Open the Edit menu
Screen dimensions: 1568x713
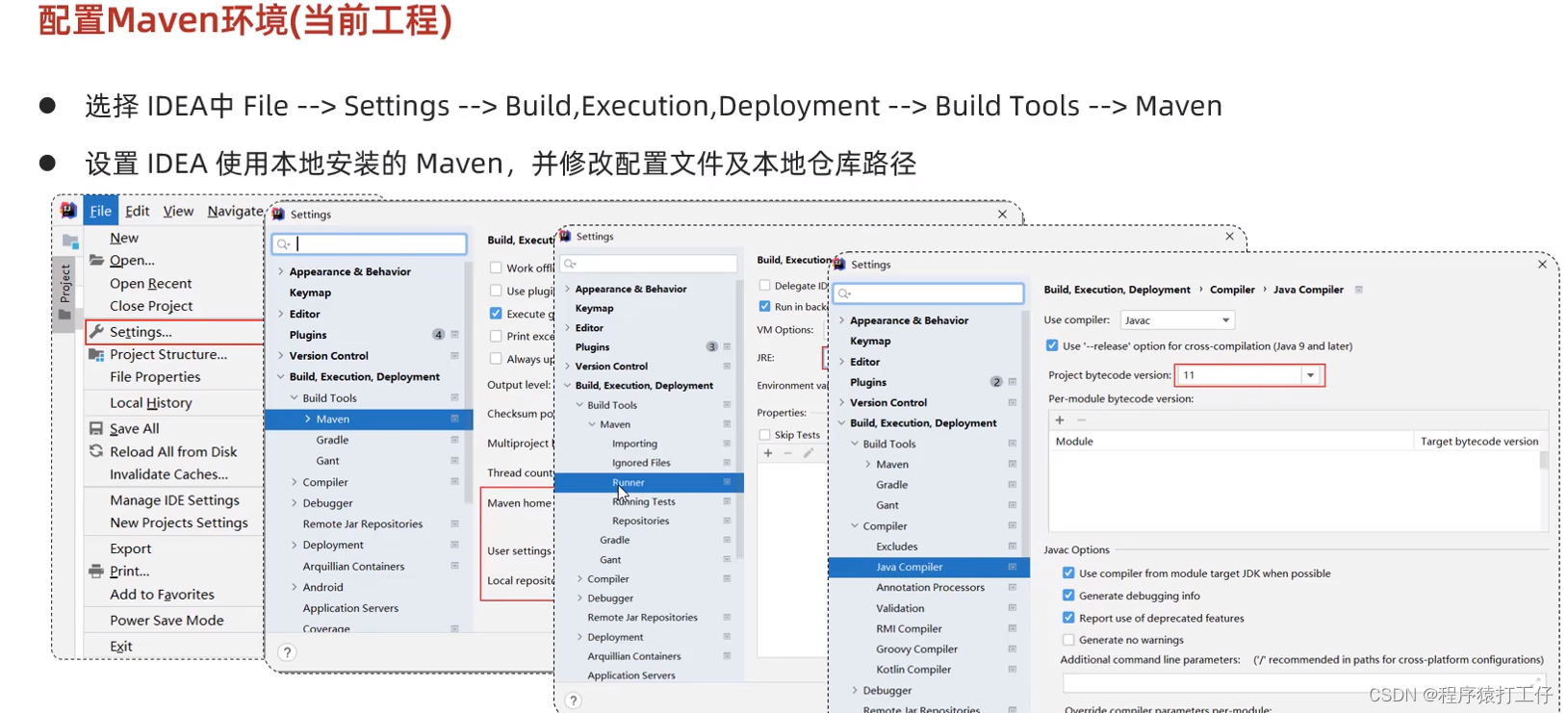[138, 211]
